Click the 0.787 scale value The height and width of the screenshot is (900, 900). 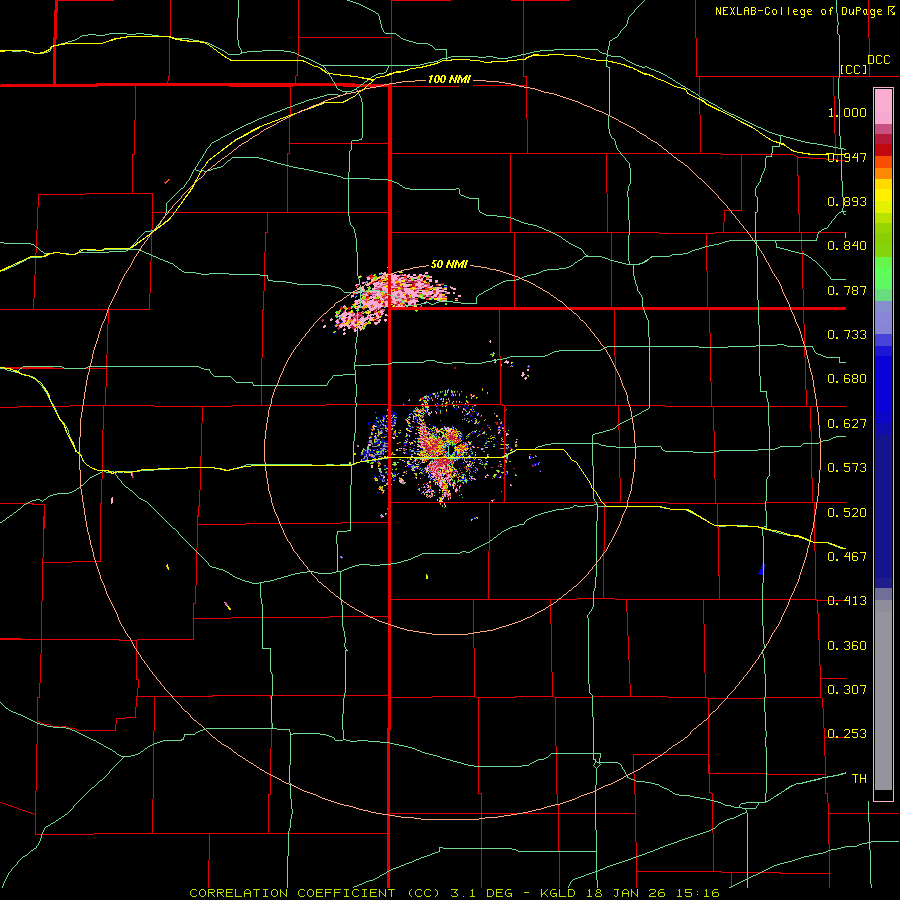(x=847, y=290)
